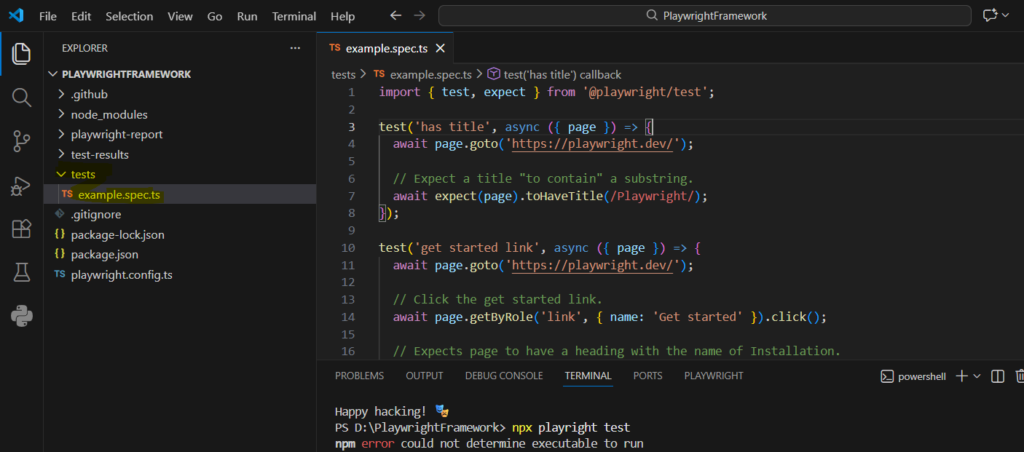
Task: Click the Explorer more actions ellipsis
Action: pos(294,48)
